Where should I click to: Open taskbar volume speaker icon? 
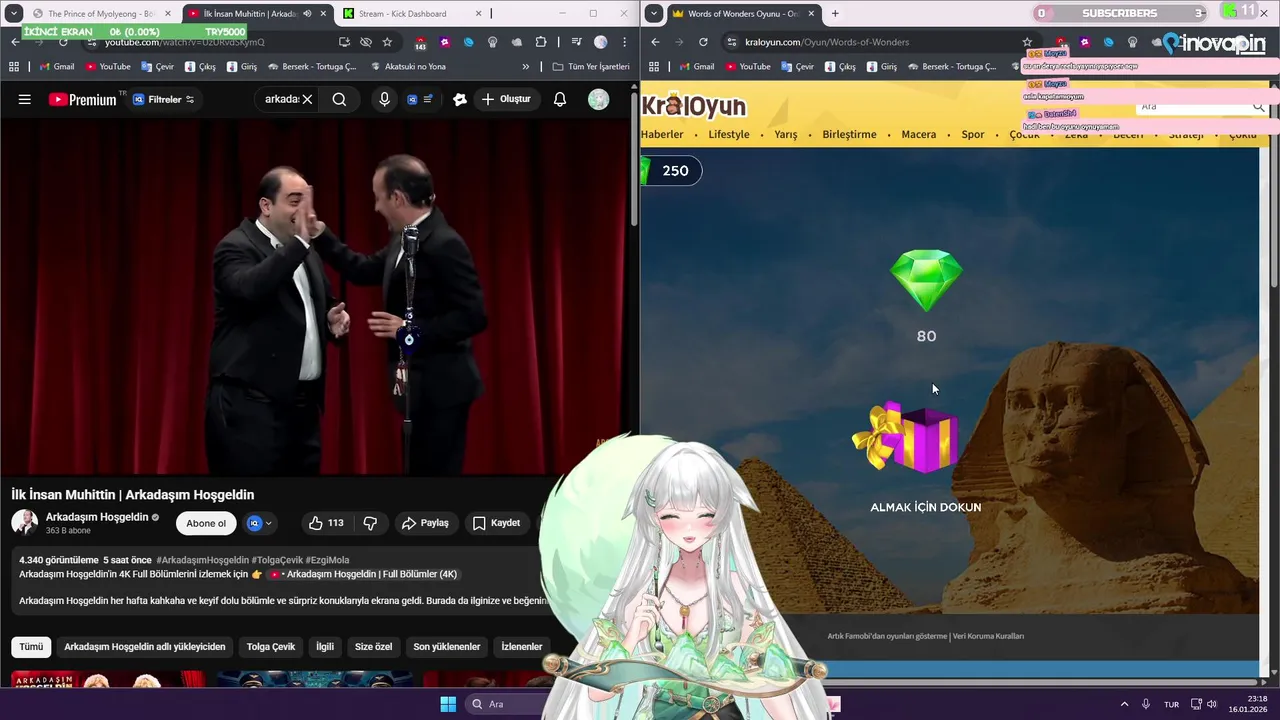click(1212, 704)
